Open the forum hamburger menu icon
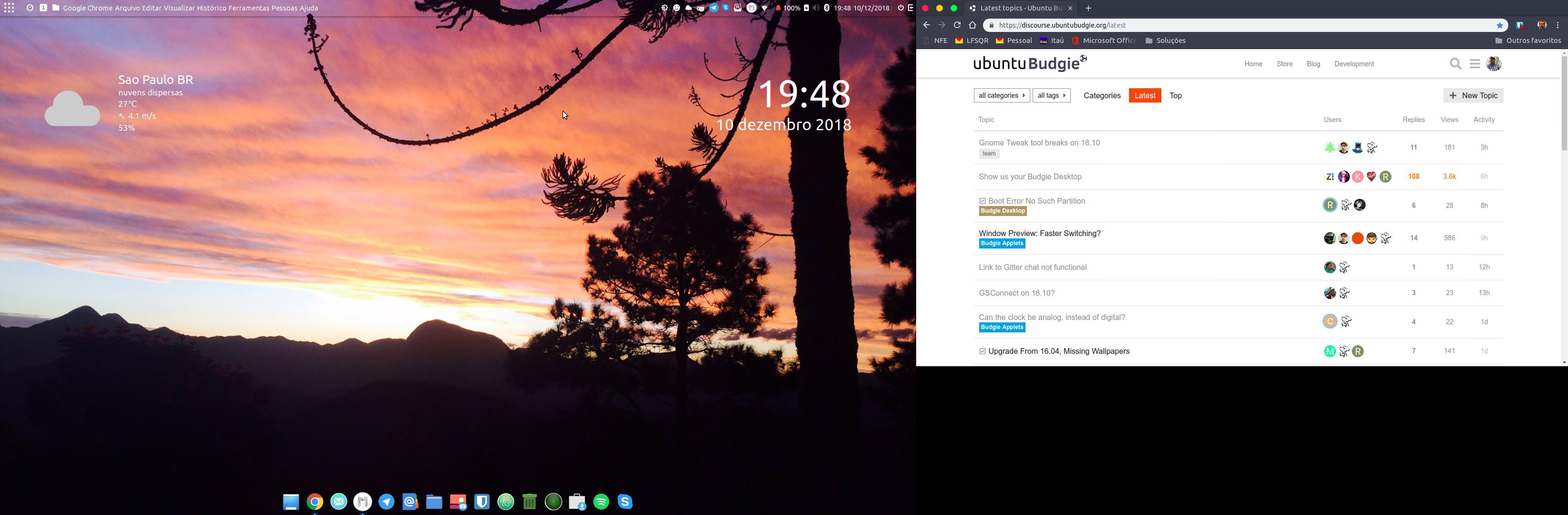 pyautogui.click(x=1474, y=64)
